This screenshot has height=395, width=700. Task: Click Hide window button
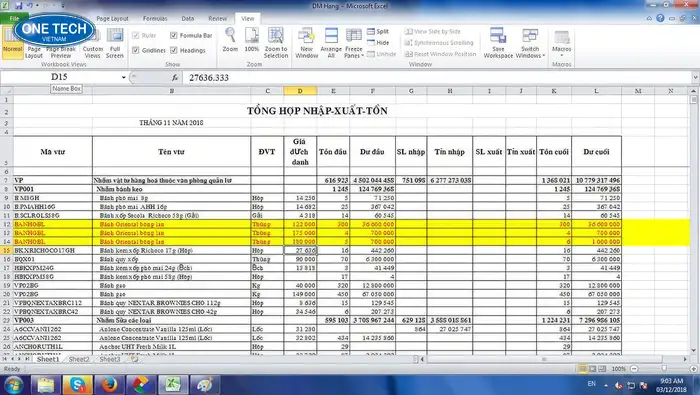pyautogui.click(x=378, y=43)
